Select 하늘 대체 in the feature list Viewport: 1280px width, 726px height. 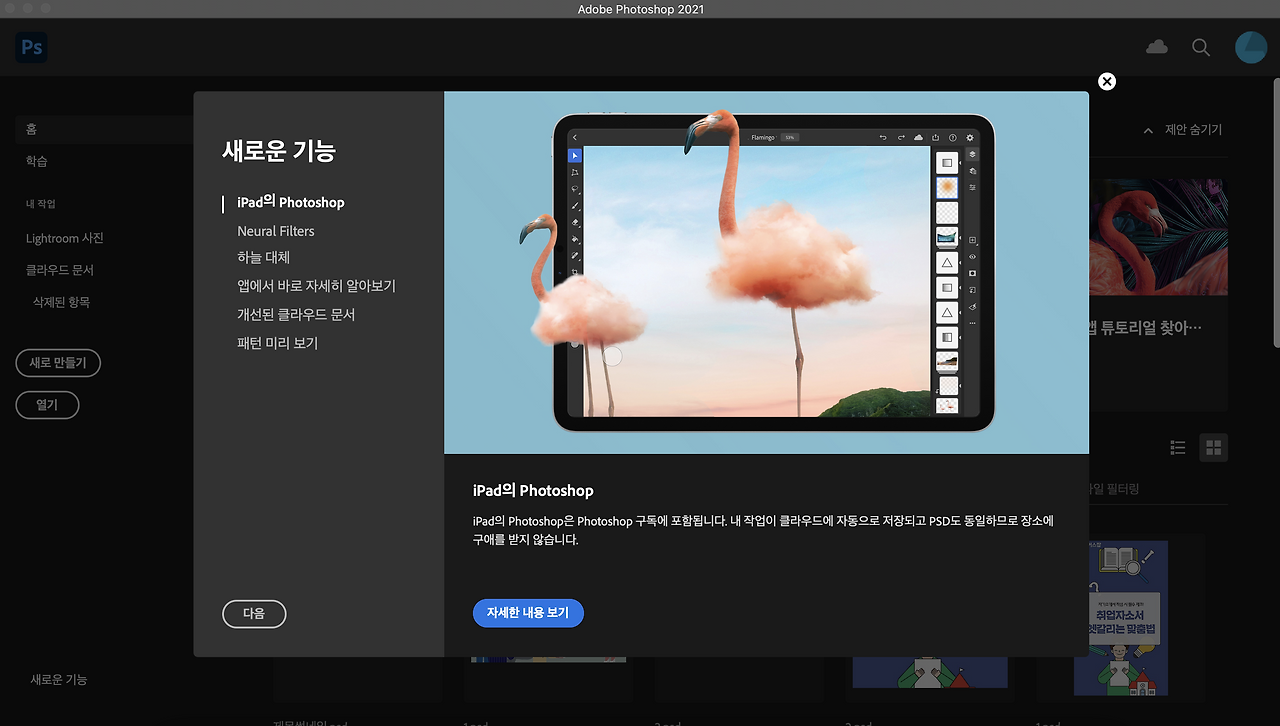pyautogui.click(x=264, y=258)
